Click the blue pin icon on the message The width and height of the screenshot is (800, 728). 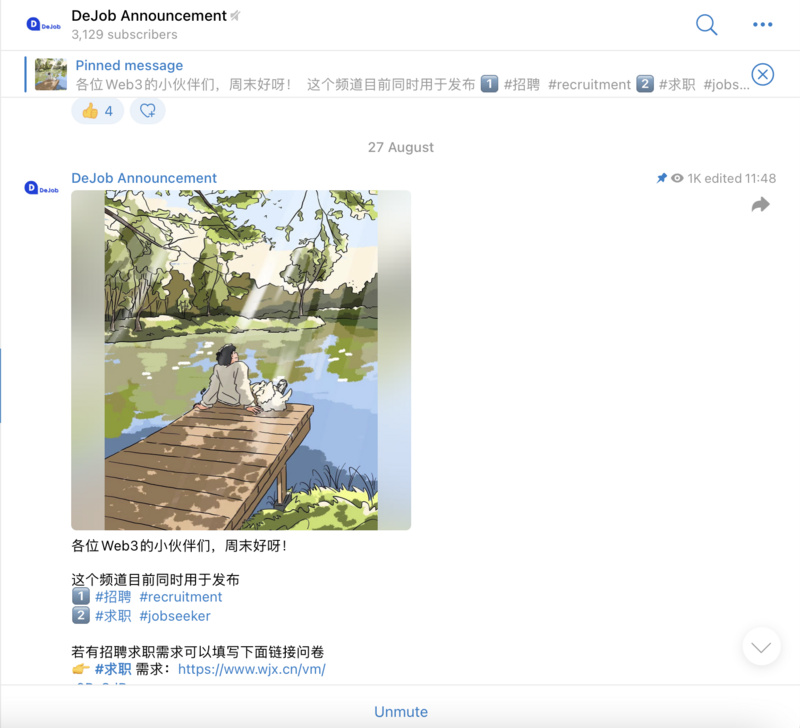pyautogui.click(x=662, y=177)
